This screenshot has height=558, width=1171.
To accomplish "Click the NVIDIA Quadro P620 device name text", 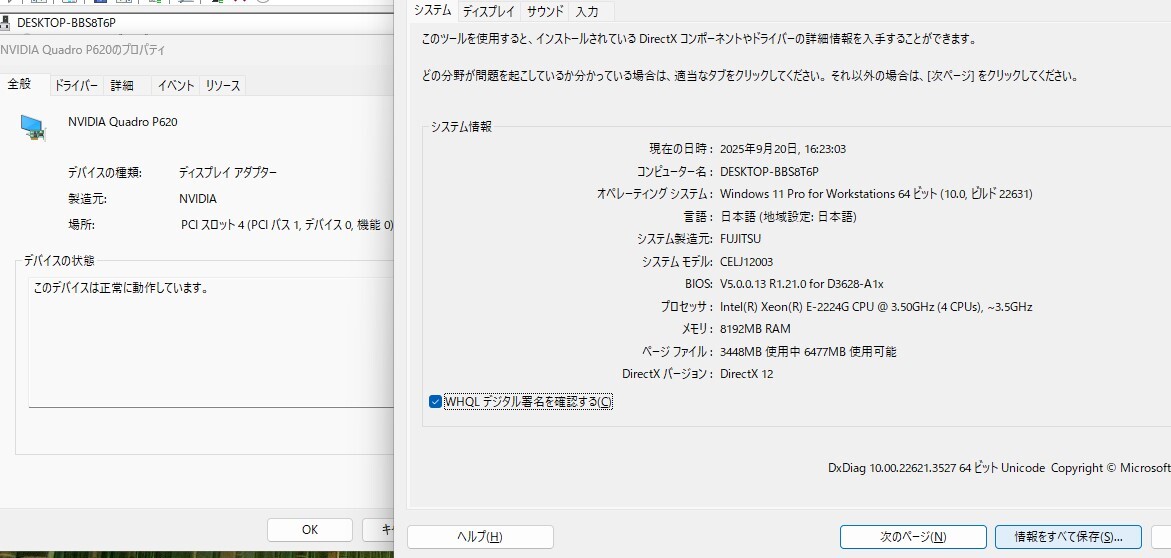I will click(122, 122).
